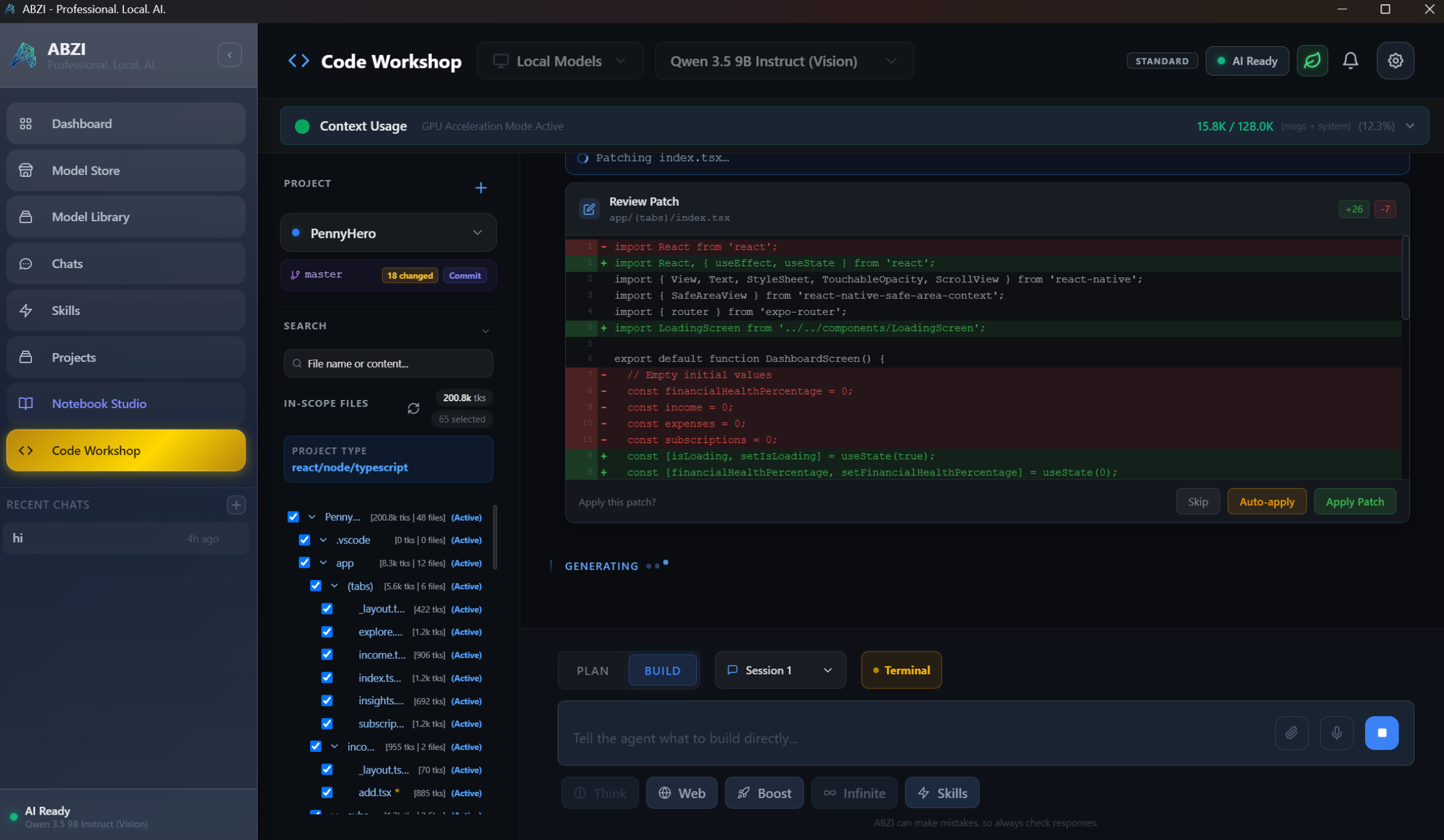Viewport: 1444px width, 840px height.
Task: Open the PennyHero project dropdown
Action: tap(388, 233)
